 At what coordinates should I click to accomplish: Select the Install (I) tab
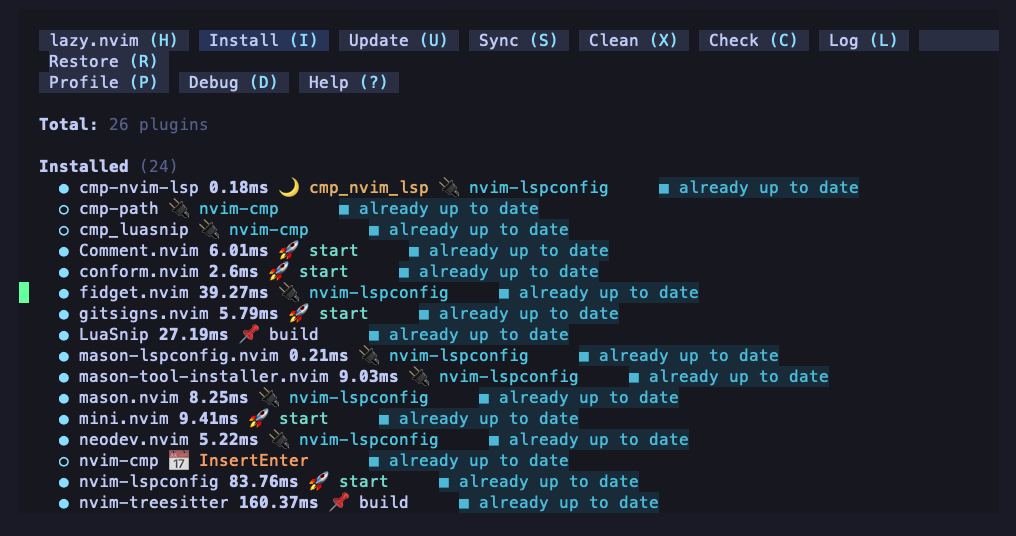click(x=264, y=40)
